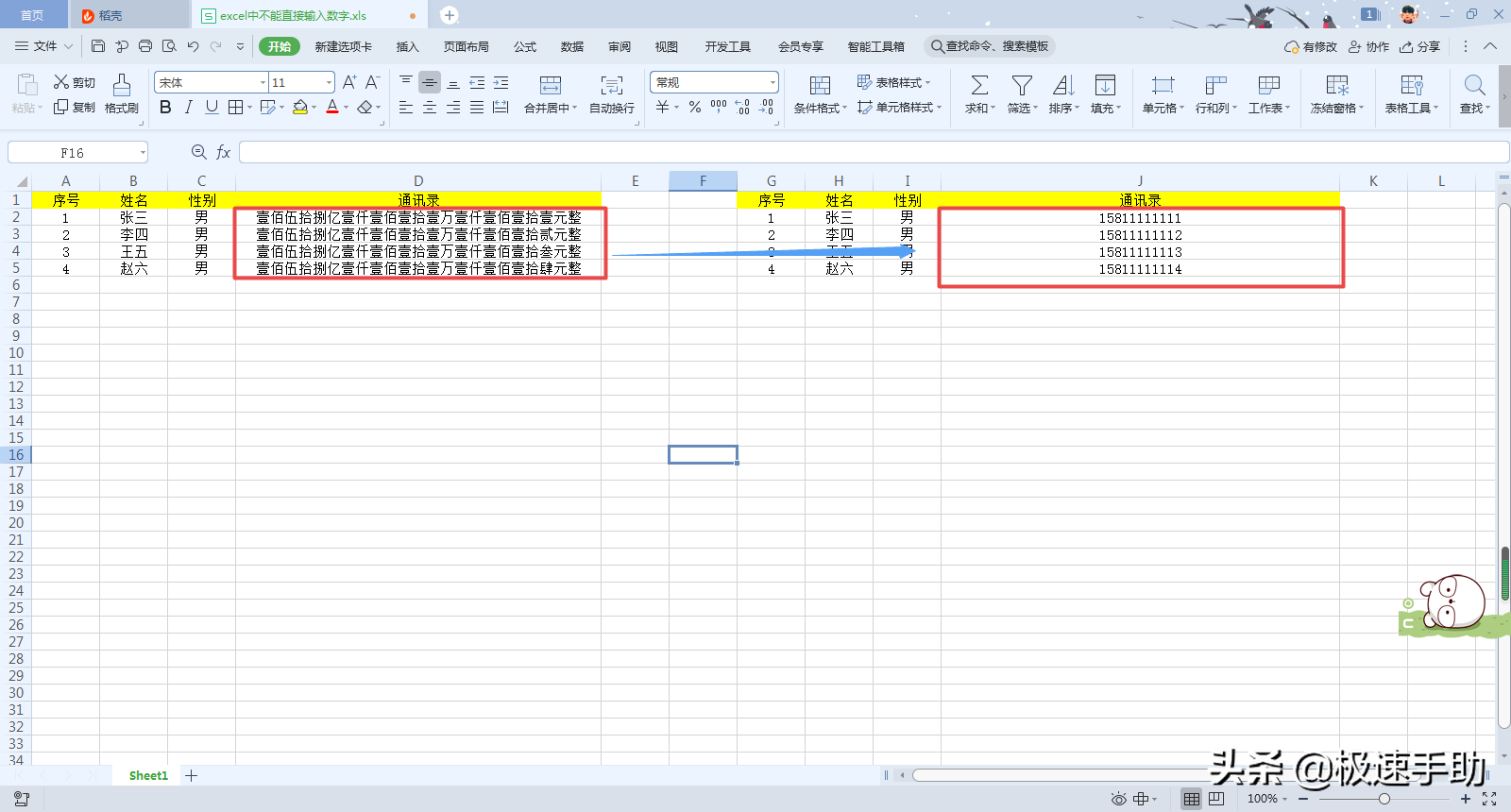Switch to the 插入 Insert tab
Image resolution: width=1511 pixels, height=812 pixels.
pos(407,46)
